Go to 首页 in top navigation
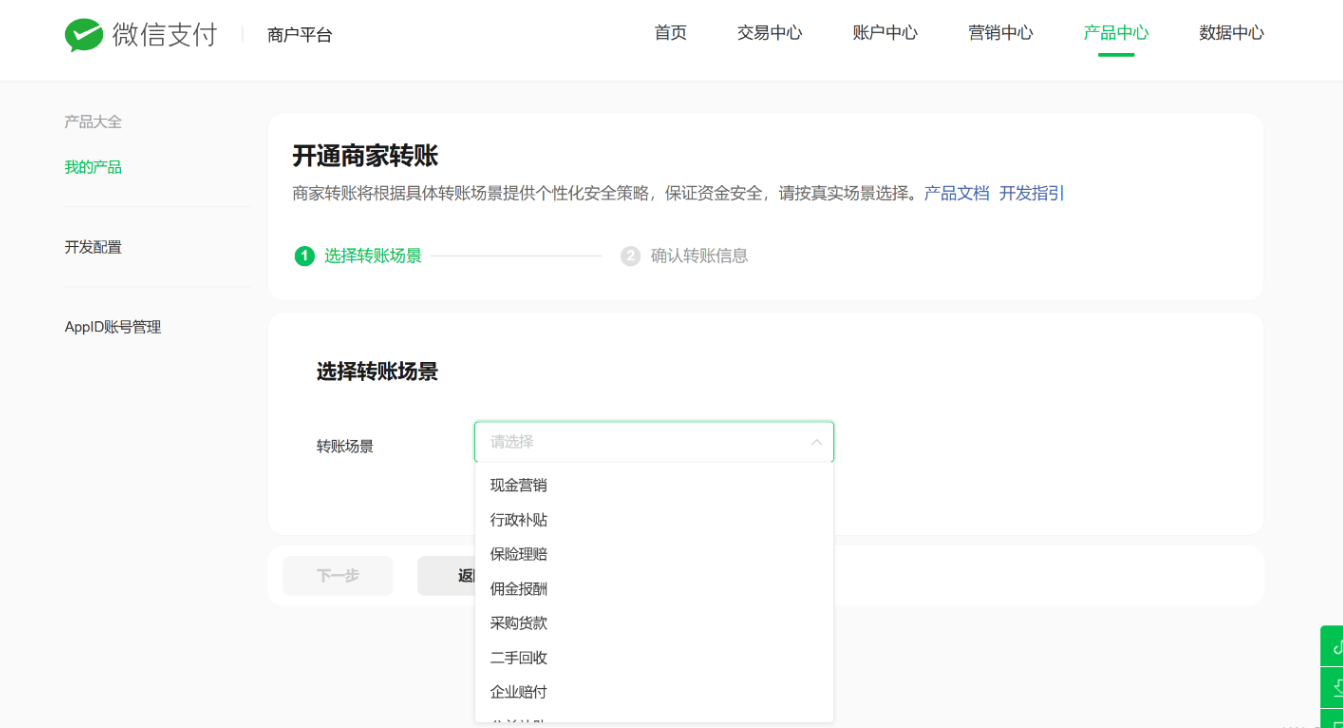Image resolution: width=1343 pixels, height=728 pixels. [x=670, y=33]
